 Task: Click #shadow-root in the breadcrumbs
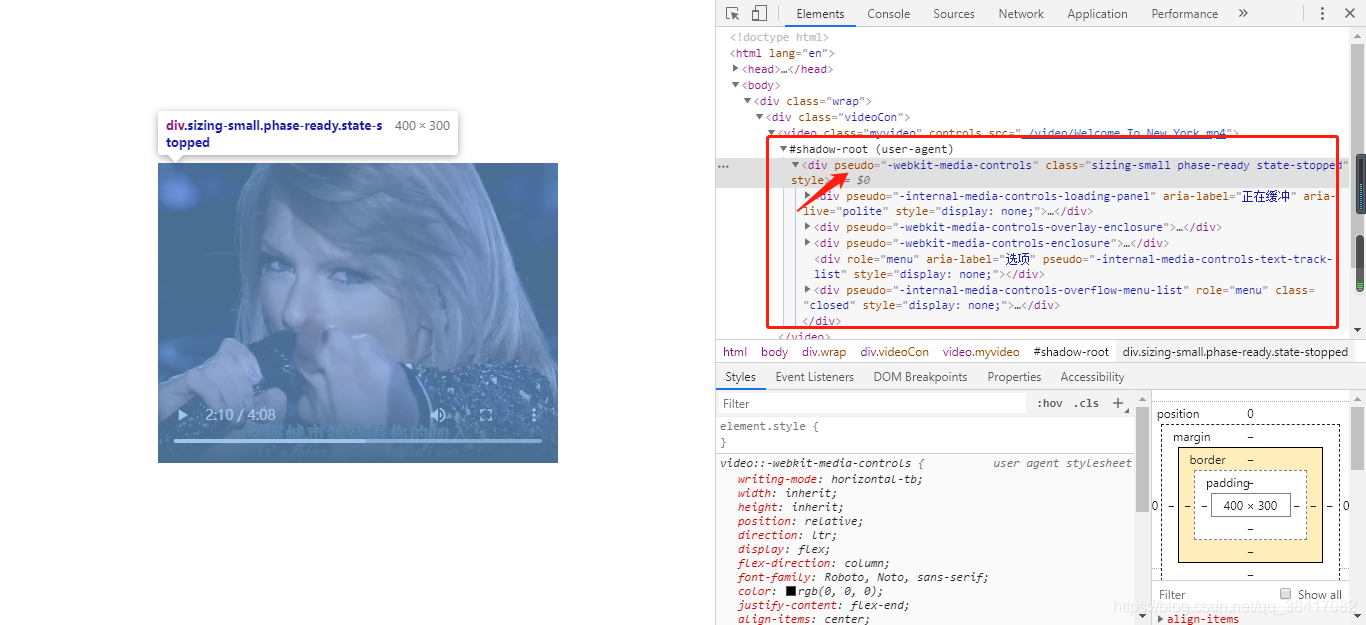point(1070,351)
